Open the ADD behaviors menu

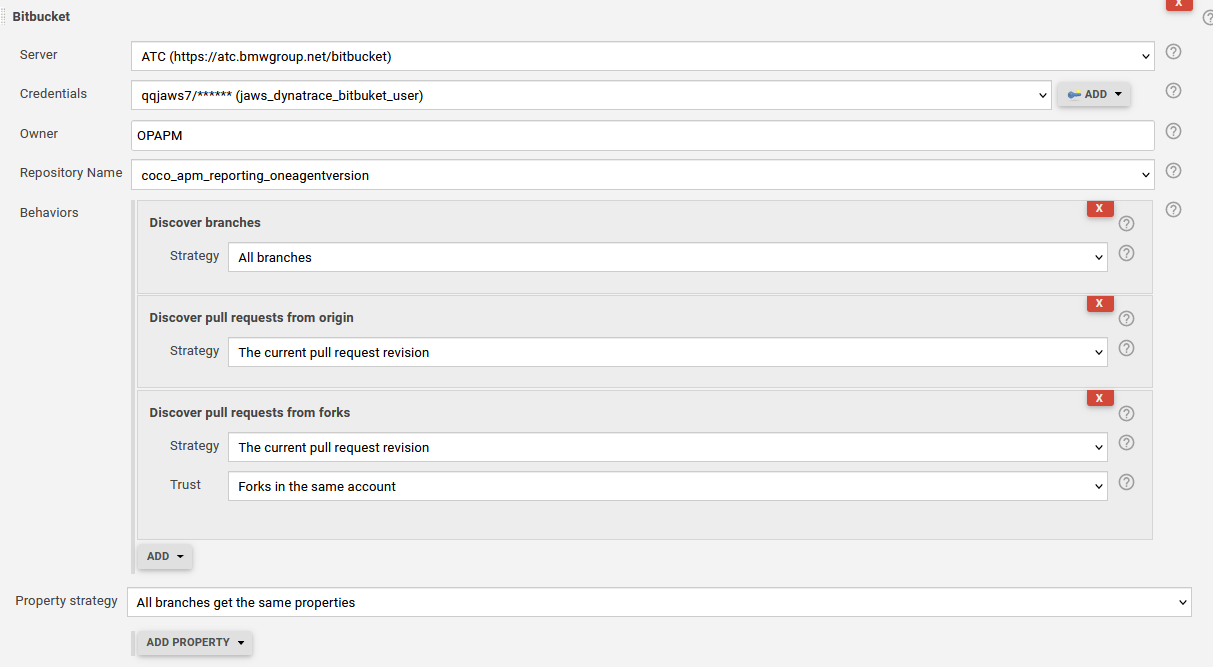[164, 556]
